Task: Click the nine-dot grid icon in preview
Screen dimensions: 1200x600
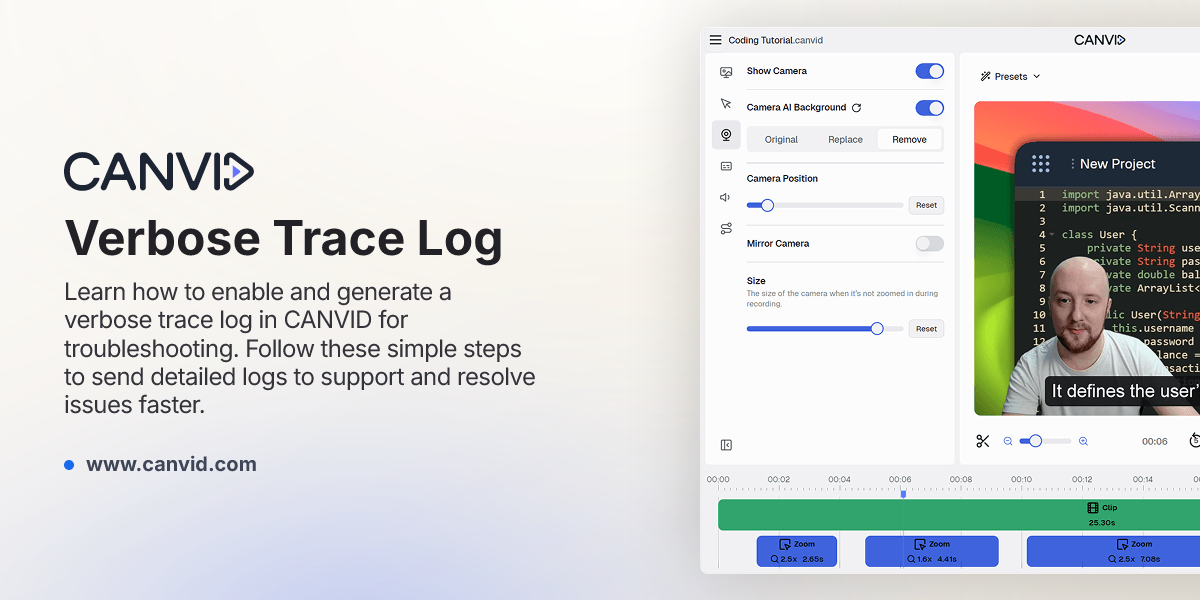Action: [x=1040, y=164]
